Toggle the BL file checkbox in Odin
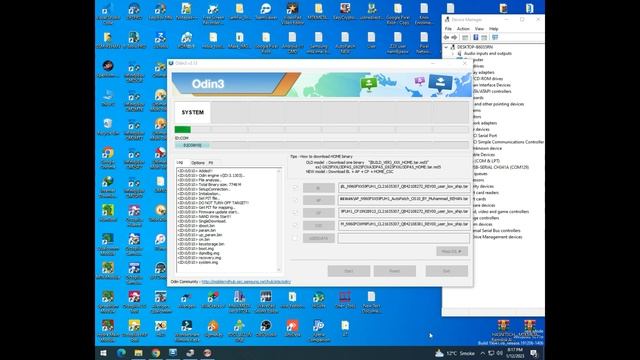The height and width of the screenshot is (360, 640). click(295, 188)
